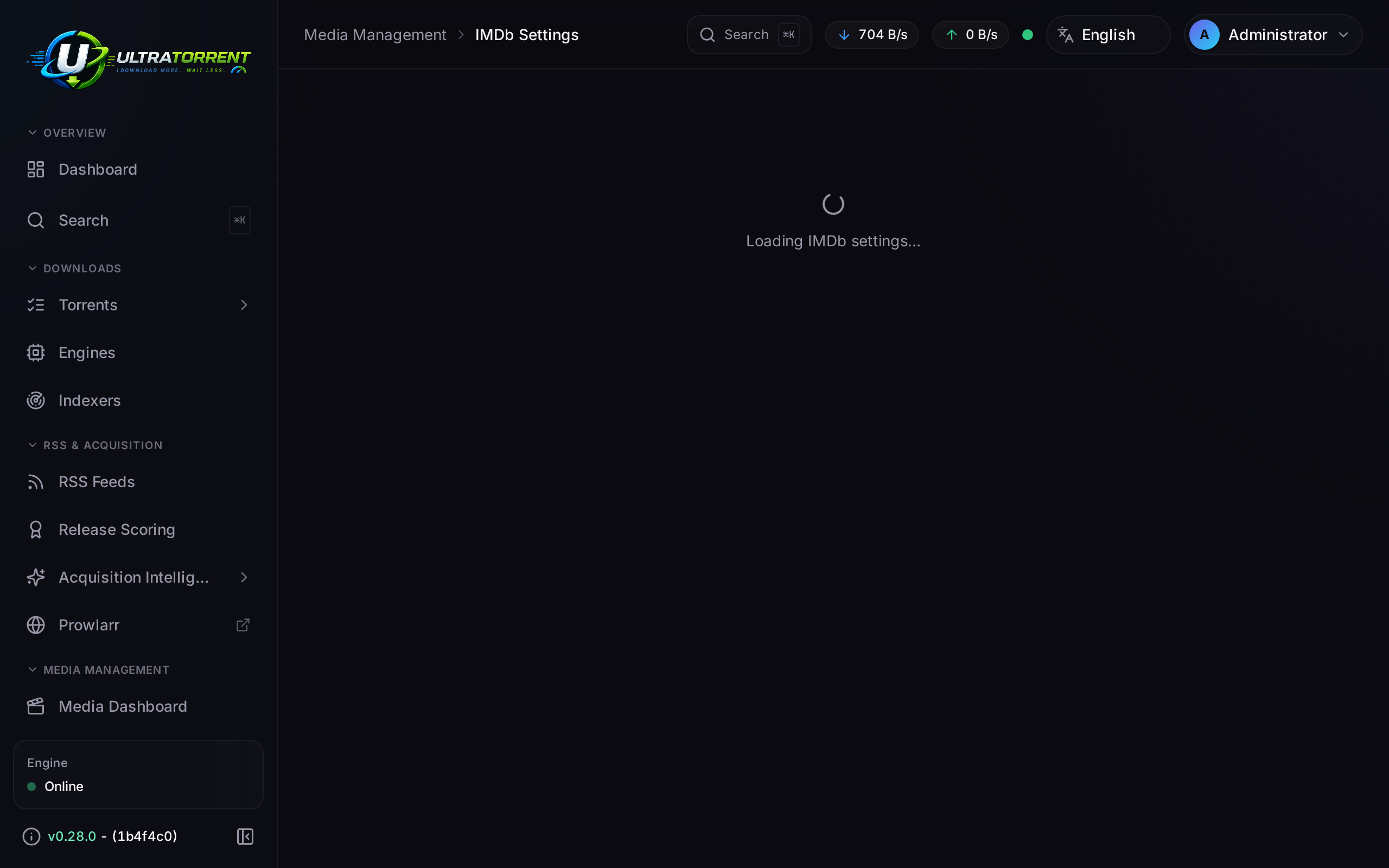Image resolution: width=1389 pixels, height=868 pixels.
Task: Collapse the sidebar panel
Action: coord(245,837)
